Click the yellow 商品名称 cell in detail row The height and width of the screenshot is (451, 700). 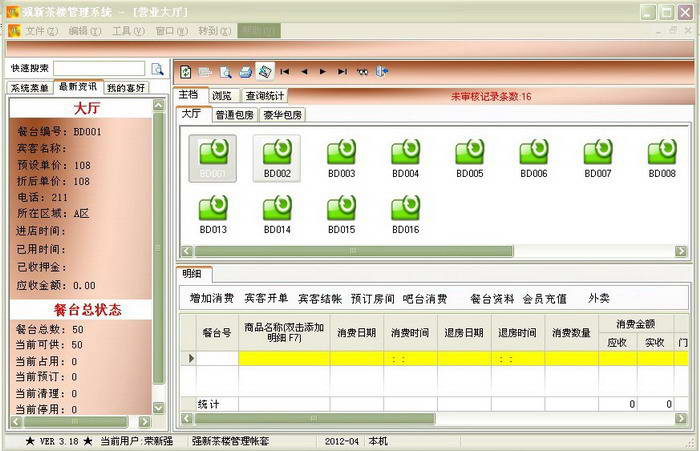click(x=284, y=359)
